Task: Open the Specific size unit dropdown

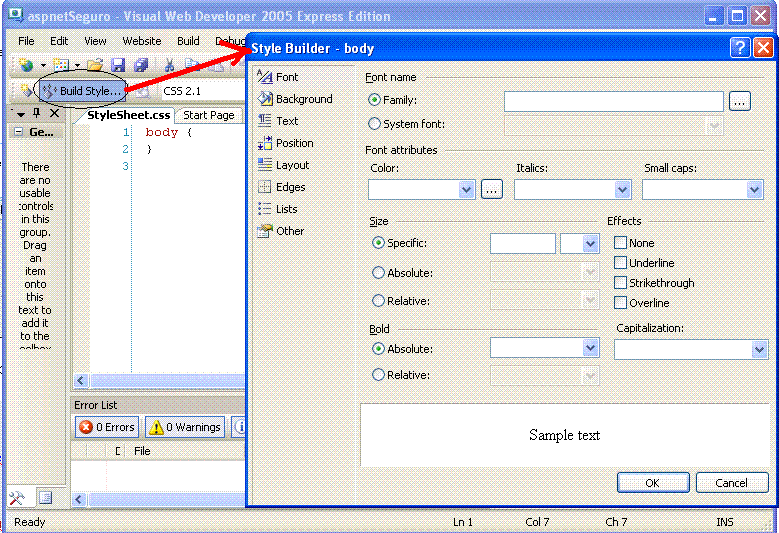Action: (x=590, y=243)
